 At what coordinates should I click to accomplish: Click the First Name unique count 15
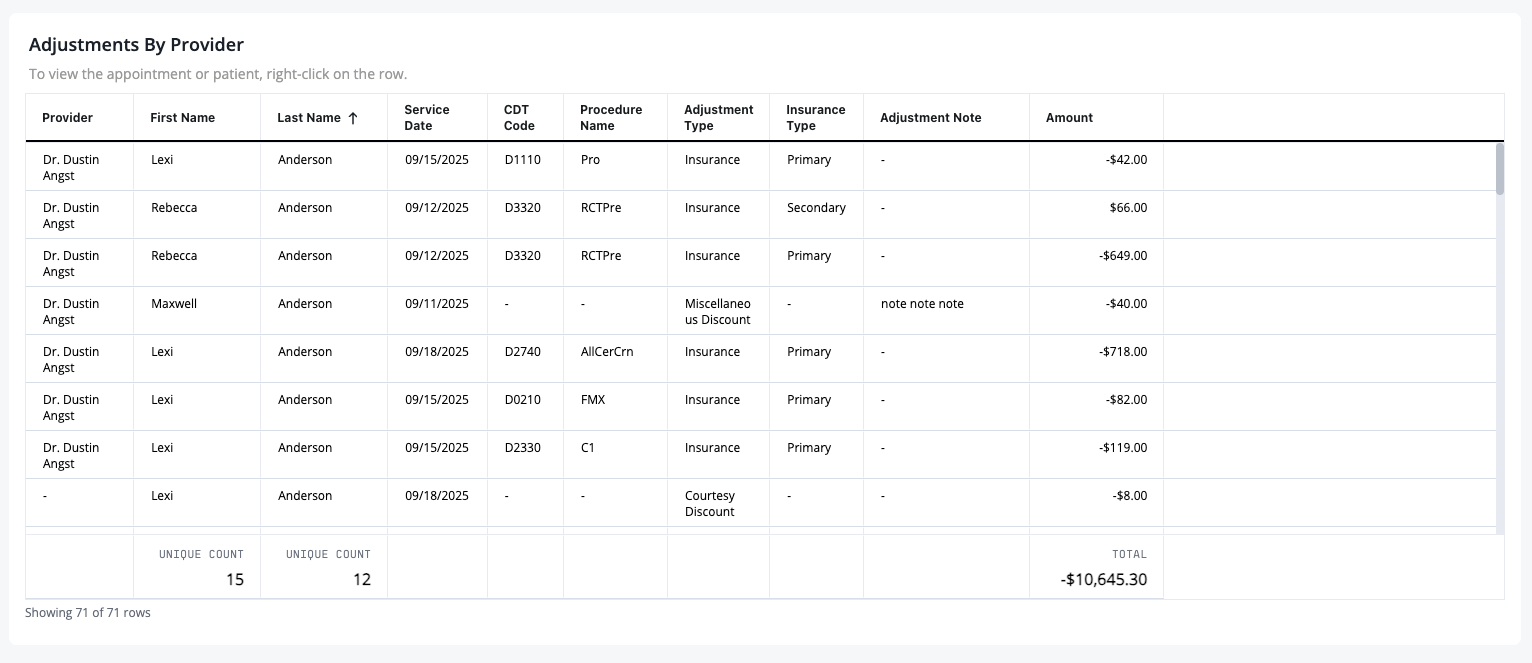[x=197, y=567]
